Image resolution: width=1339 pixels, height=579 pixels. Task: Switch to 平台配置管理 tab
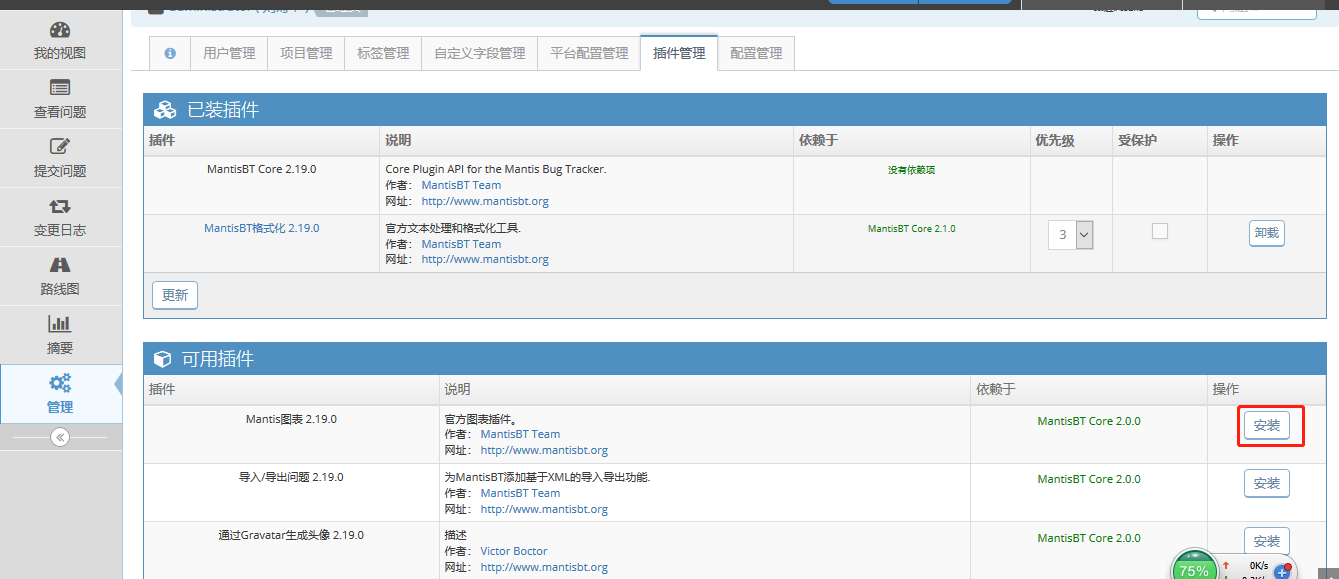click(x=589, y=53)
